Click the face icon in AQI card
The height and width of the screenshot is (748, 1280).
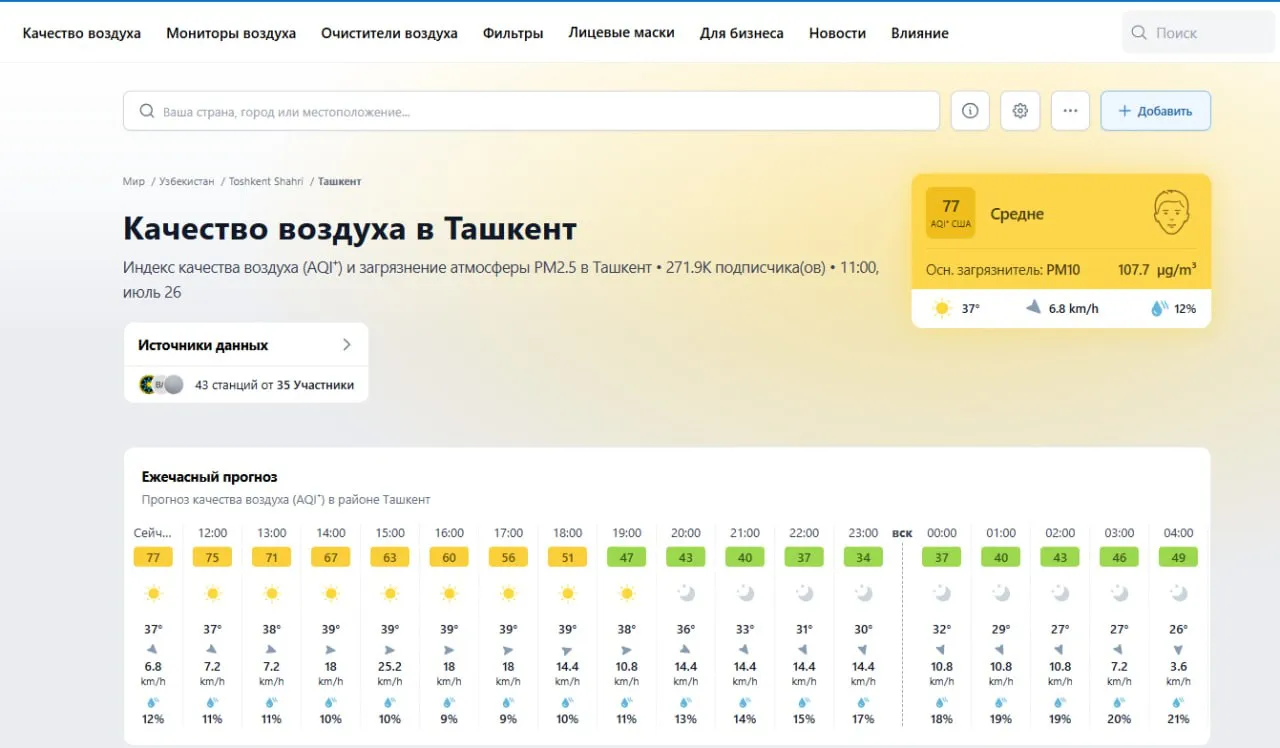(1171, 213)
